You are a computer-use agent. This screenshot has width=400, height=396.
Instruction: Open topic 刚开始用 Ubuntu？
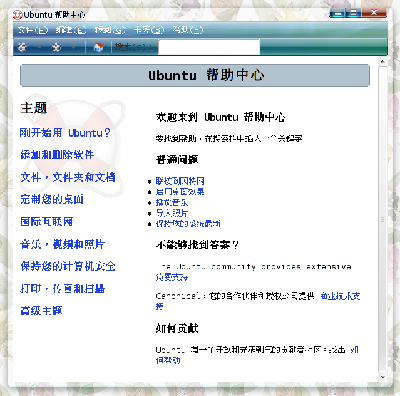click(65, 133)
